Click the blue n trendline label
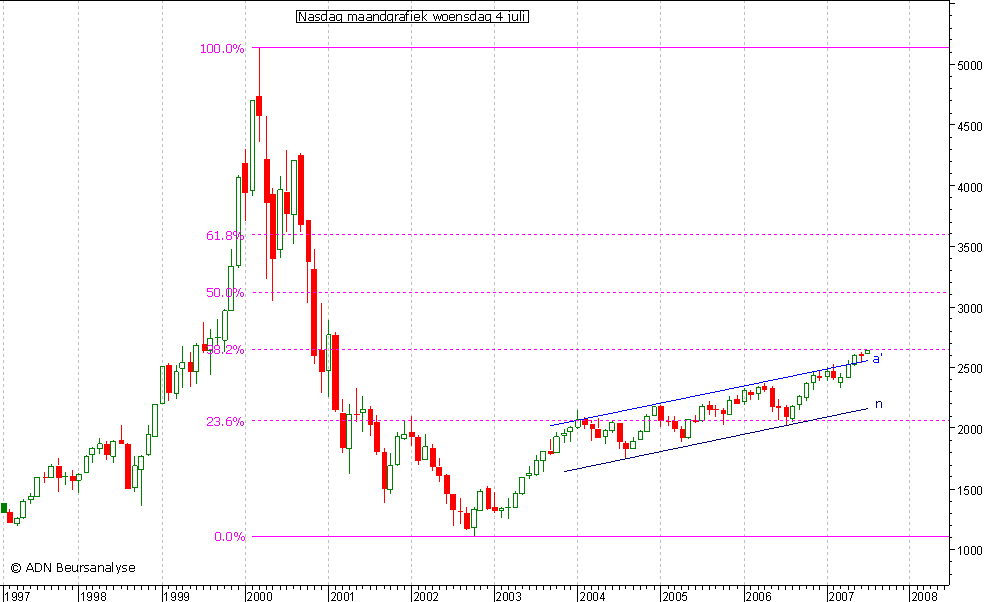Image resolution: width=985 pixels, height=602 pixels. [x=878, y=404]
